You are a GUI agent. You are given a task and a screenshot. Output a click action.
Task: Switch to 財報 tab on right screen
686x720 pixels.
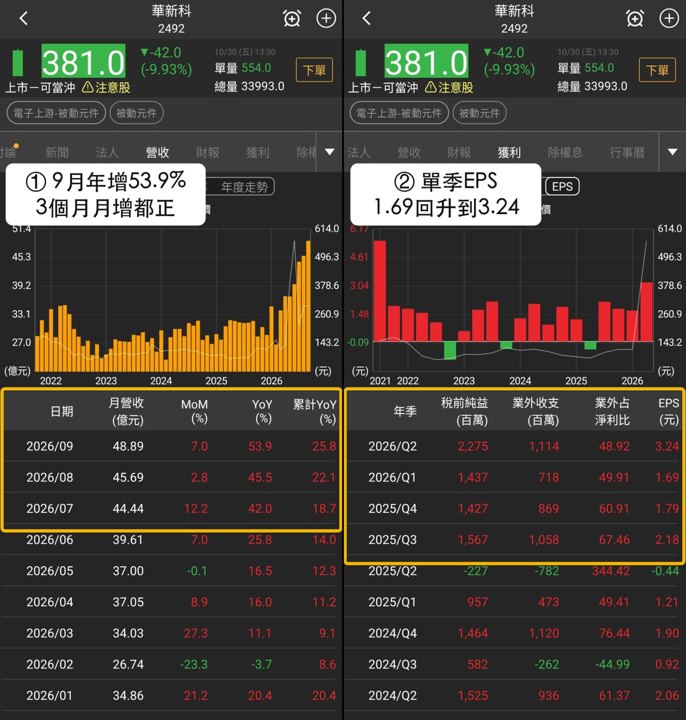(x=459, y=152)
